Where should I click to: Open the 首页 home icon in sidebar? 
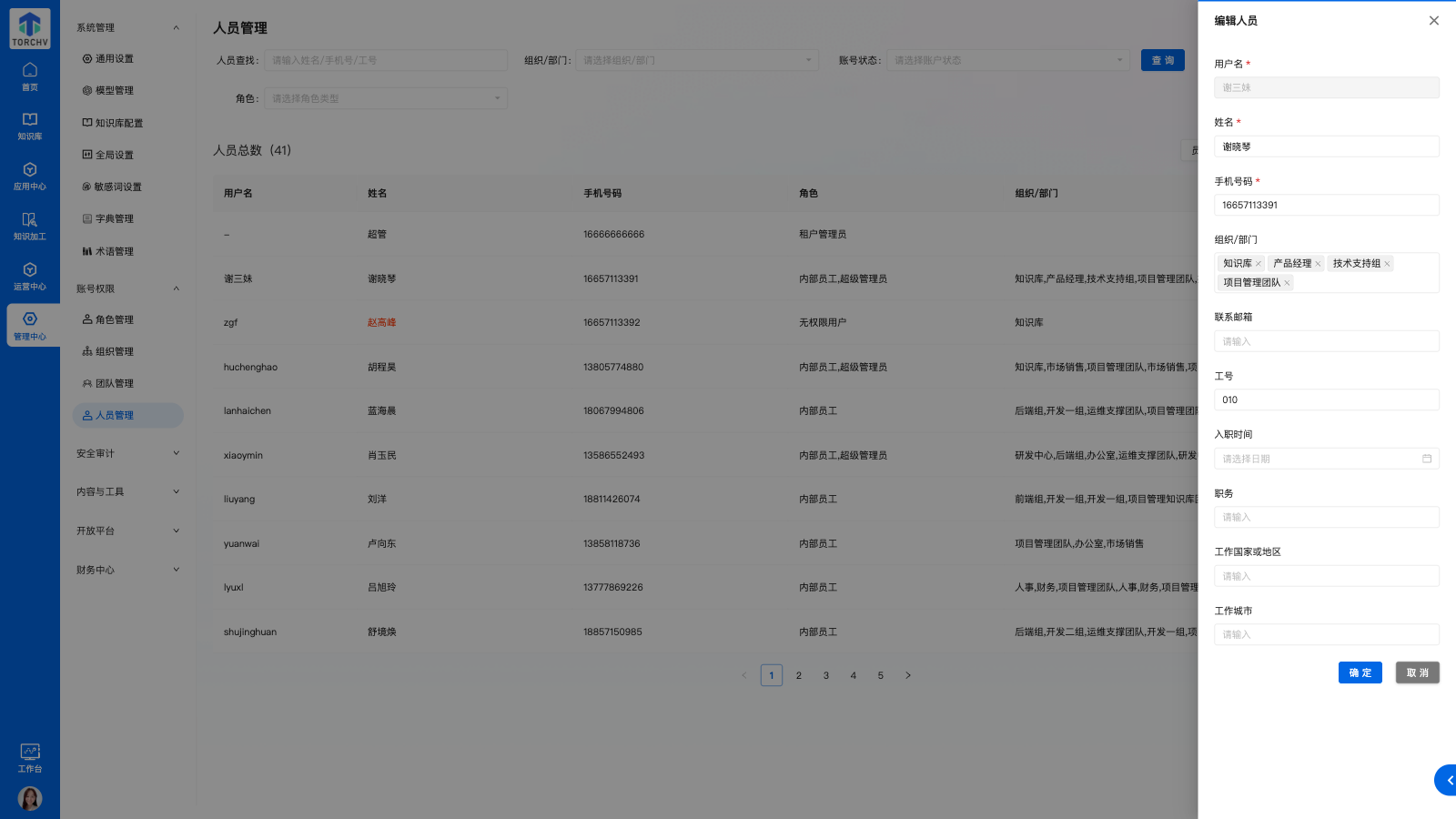pyautogui.click(x=30, y=76)
